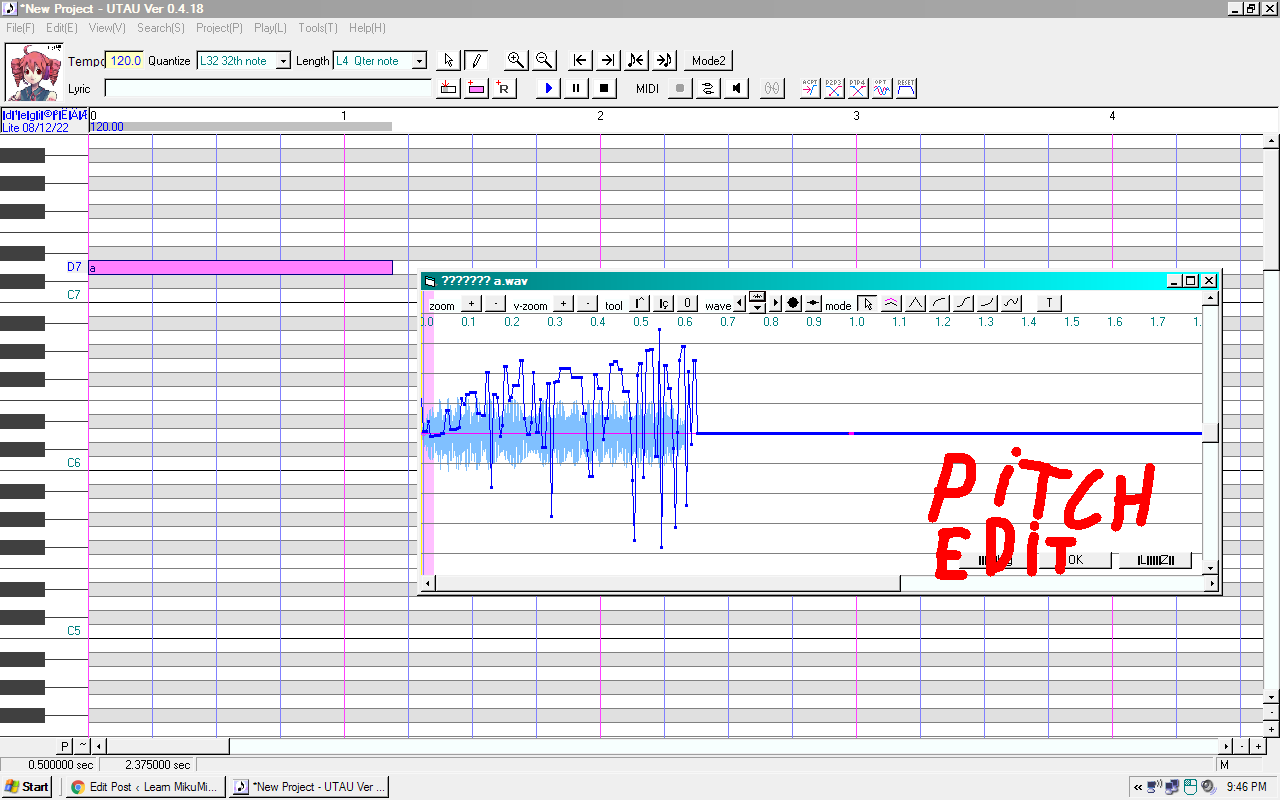Click the main horizontal scrollbar thumb
Viewport: 1280px width, 800px height.
click(168, 746)
